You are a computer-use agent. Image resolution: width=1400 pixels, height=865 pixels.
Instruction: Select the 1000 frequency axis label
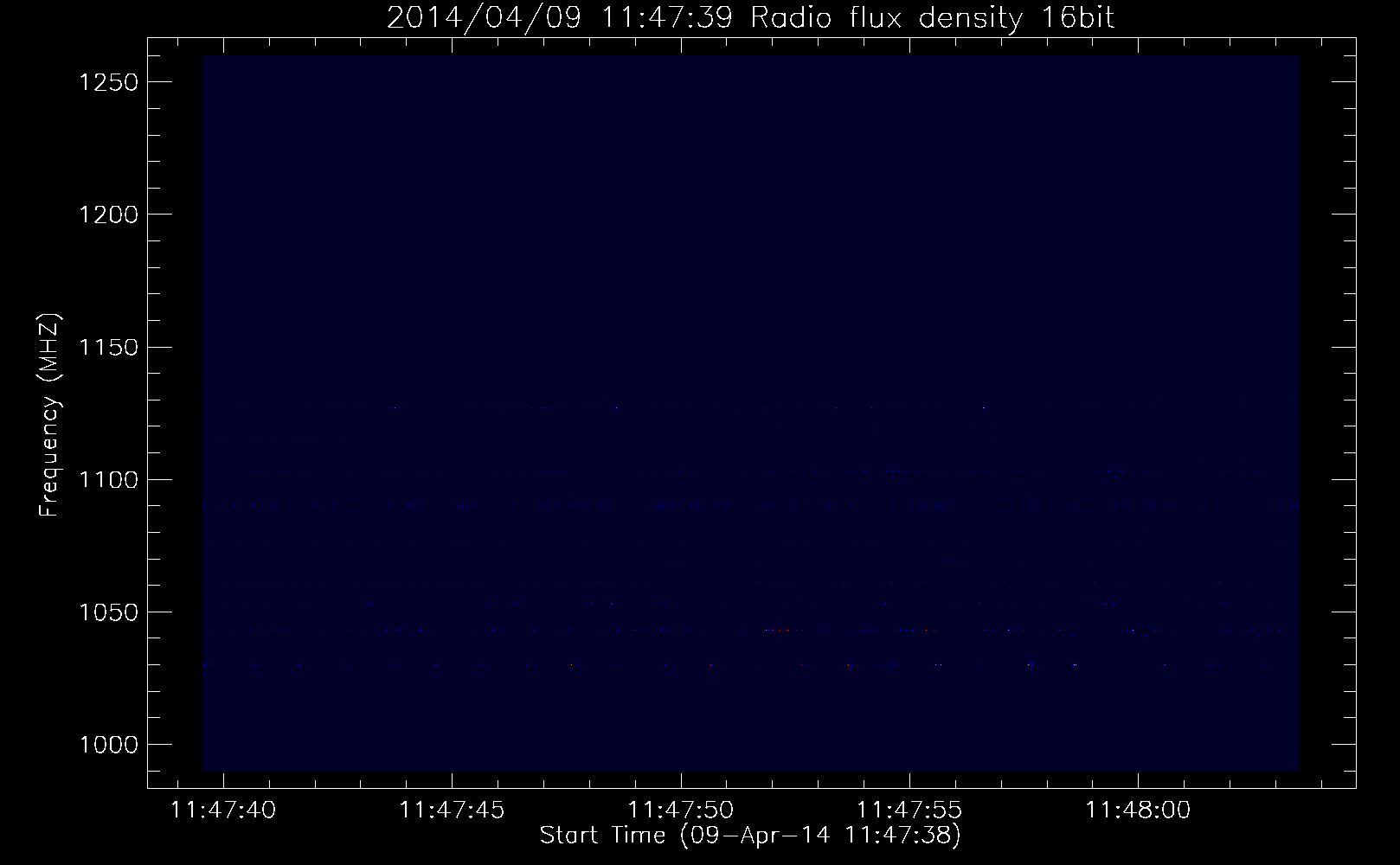coord(108,745)
